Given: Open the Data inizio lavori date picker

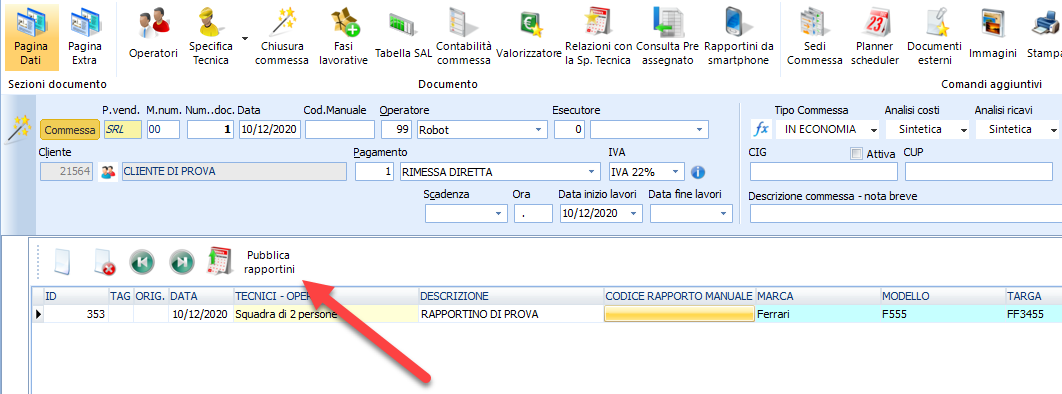Looking at the screenshot, I should tap(633, 213).
